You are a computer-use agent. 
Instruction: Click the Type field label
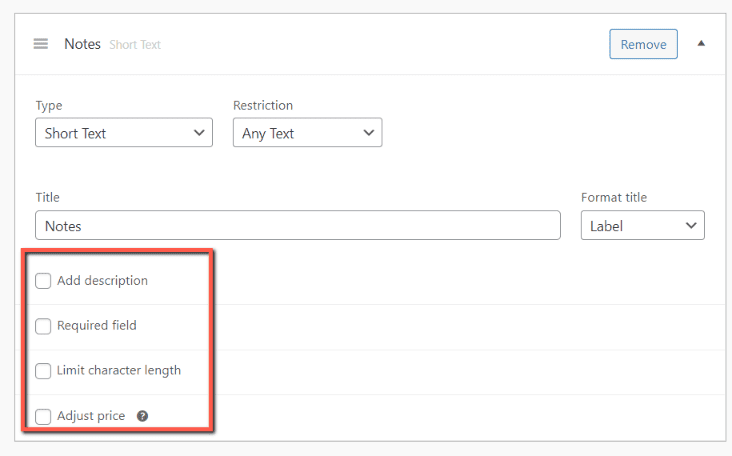coord(49,105)
